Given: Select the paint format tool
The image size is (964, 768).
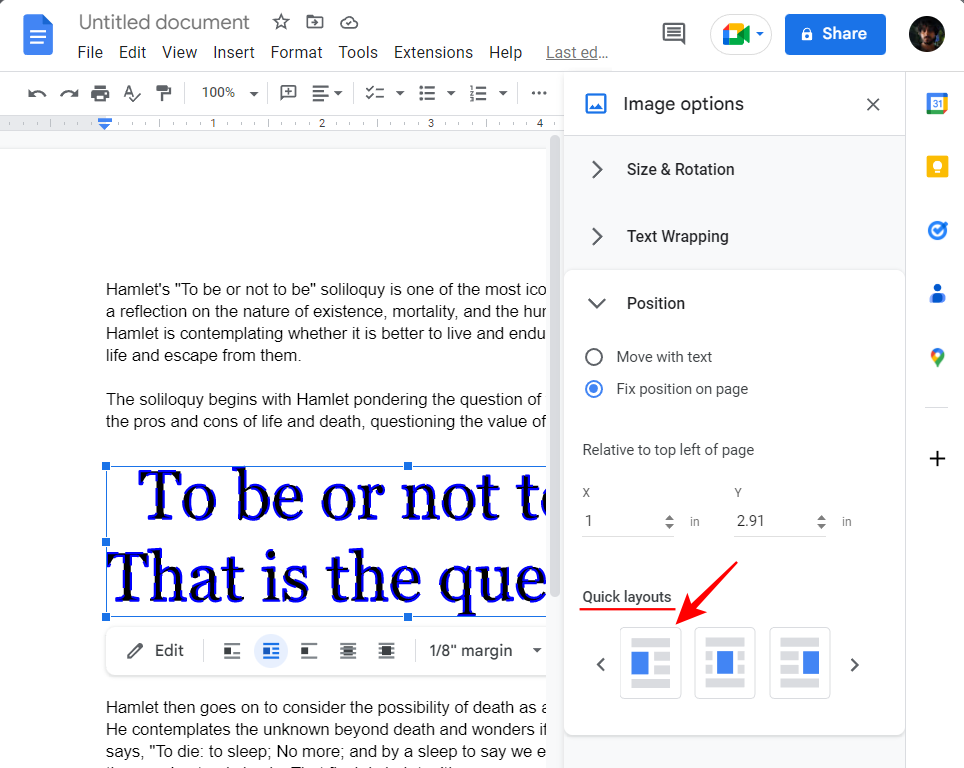Looking at the screenshot, I should [163, 93].
